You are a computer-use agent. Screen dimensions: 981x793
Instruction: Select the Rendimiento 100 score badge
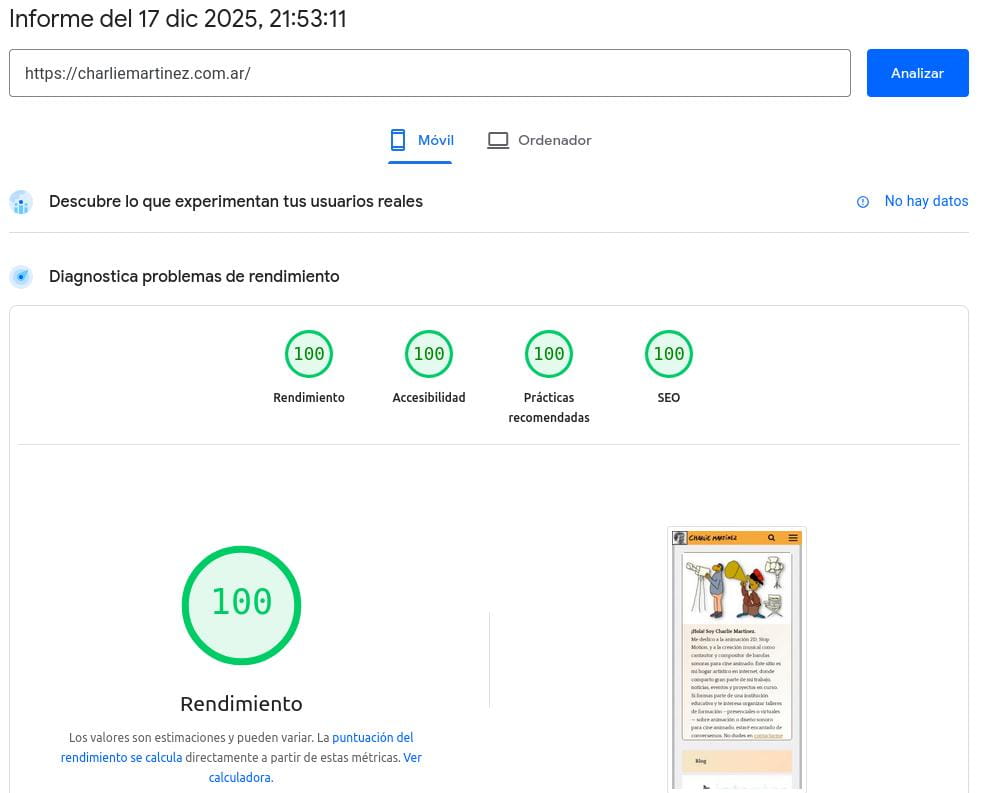pyautogui.click(x=309, y=354)
